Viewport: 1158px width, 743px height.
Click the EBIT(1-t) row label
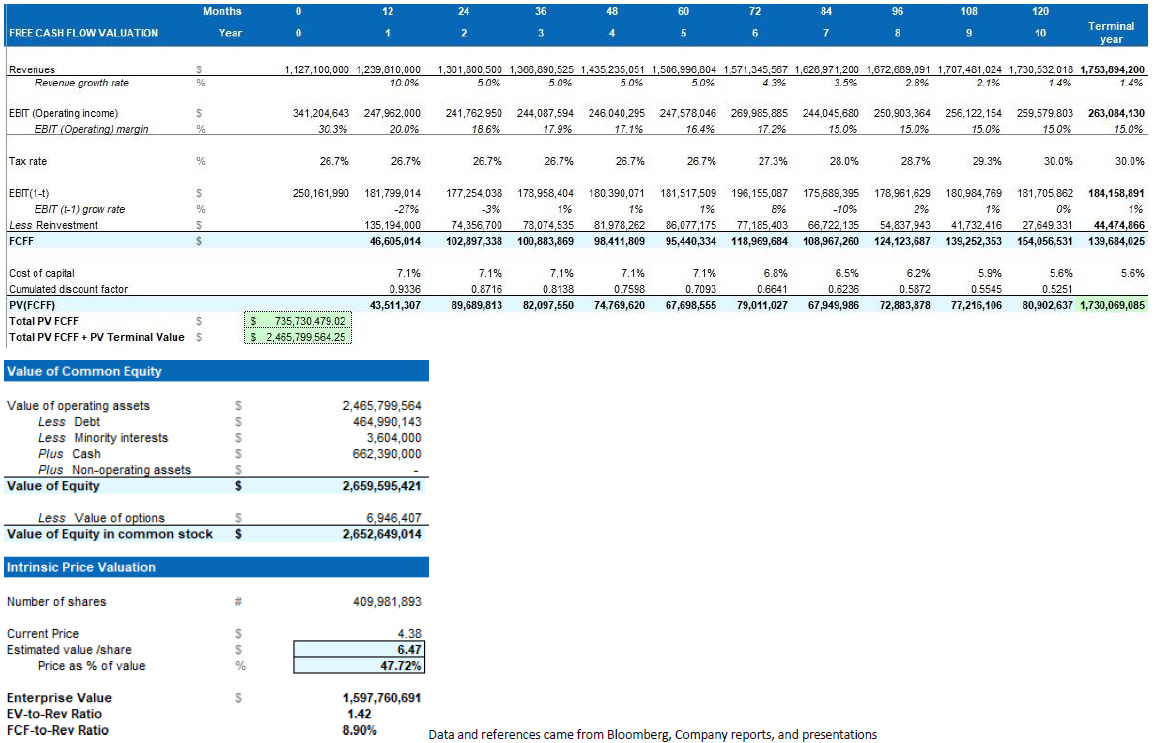pos(29,194)
